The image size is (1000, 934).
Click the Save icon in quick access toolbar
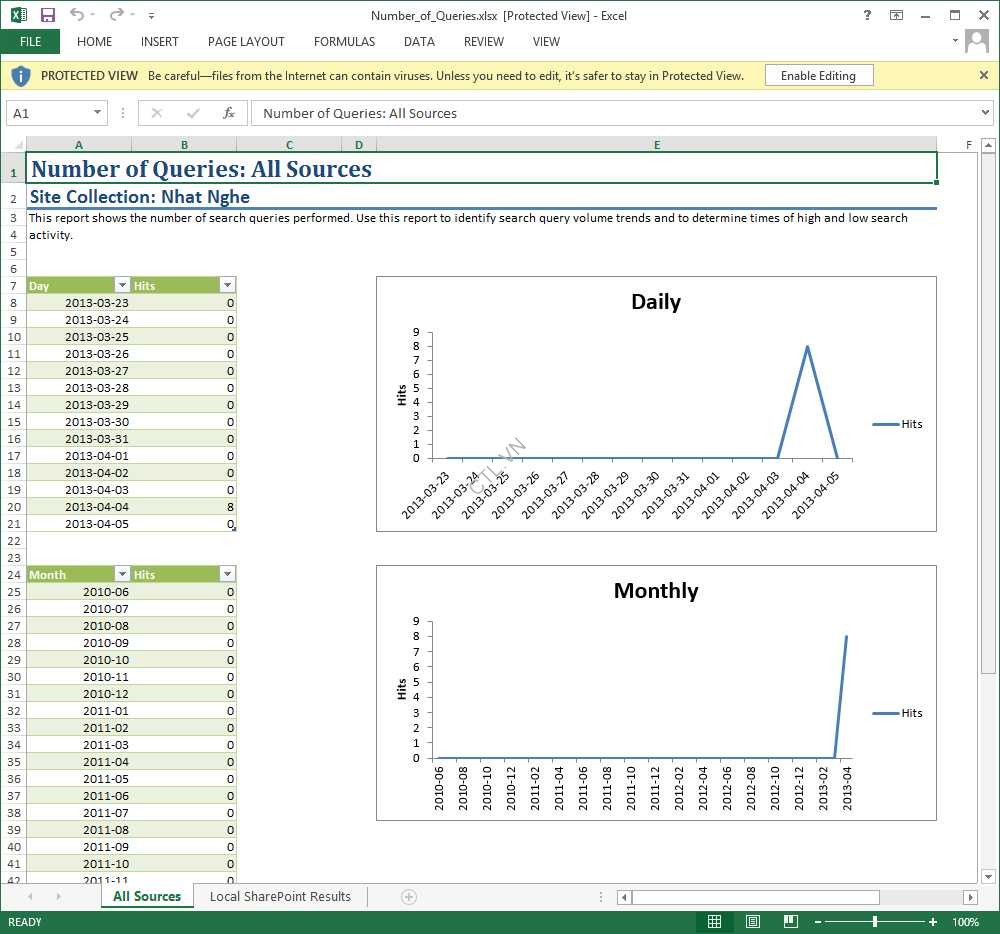point(47,15)
